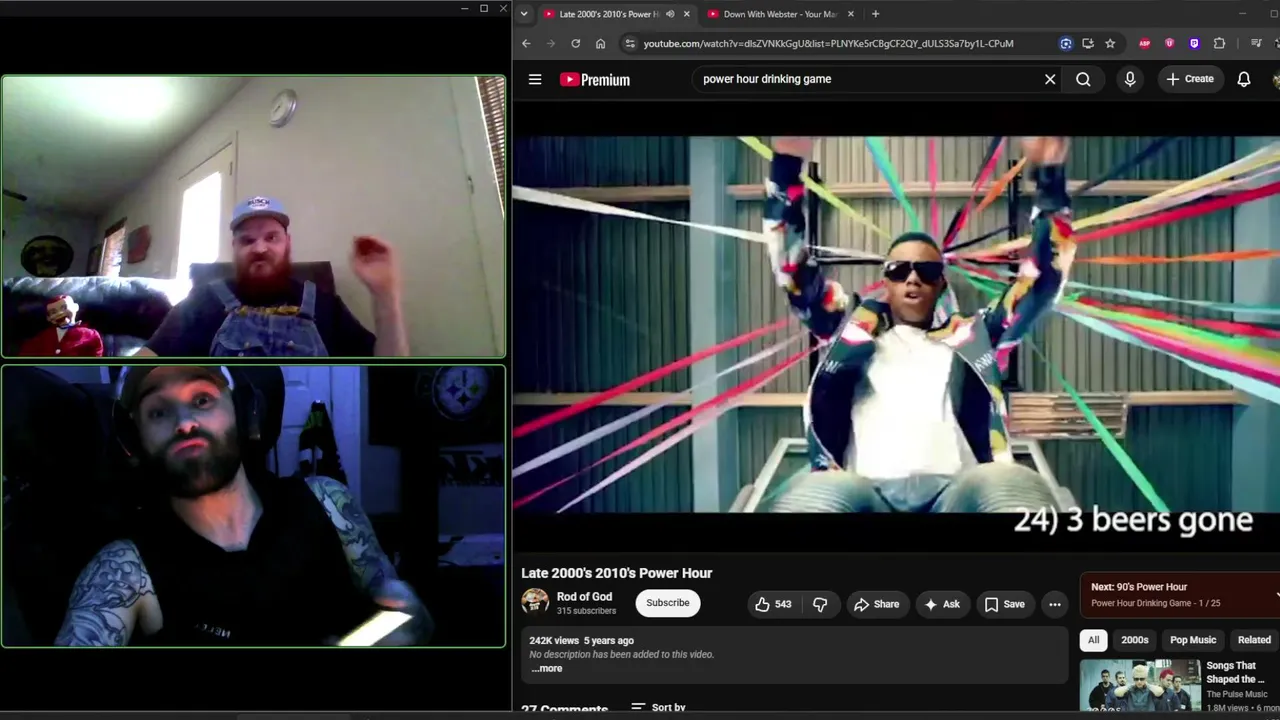Image resolution: width=1280 pixels, height=720 pixels.
Task: Open the Ask assistant for this video
Action: [x=942, y=604]
